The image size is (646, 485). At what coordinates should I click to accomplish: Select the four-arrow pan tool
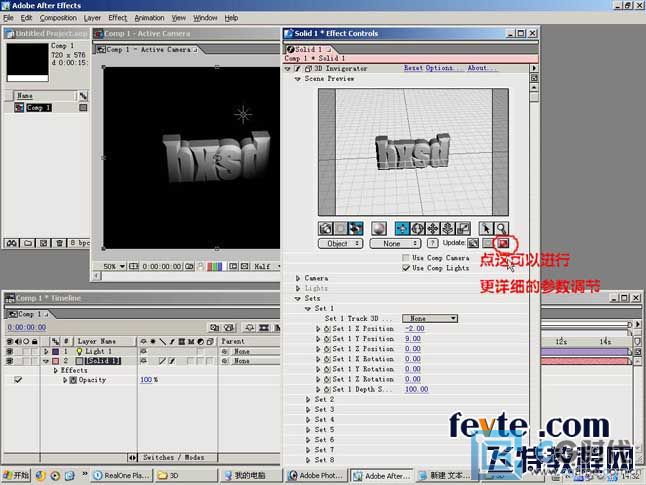click(433, 228)
